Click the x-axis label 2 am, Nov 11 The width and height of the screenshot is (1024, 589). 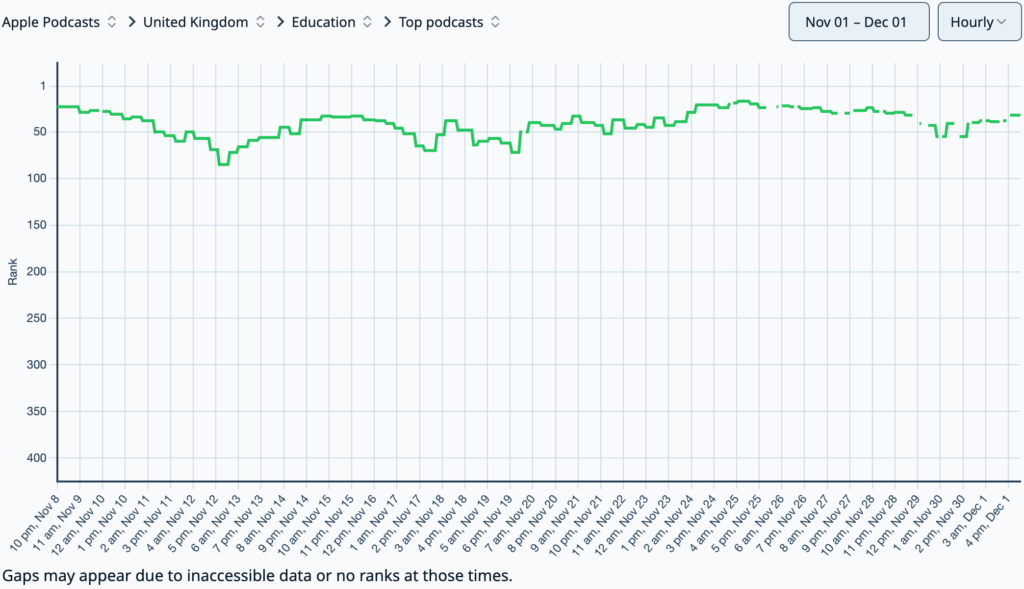pos(124,524)
